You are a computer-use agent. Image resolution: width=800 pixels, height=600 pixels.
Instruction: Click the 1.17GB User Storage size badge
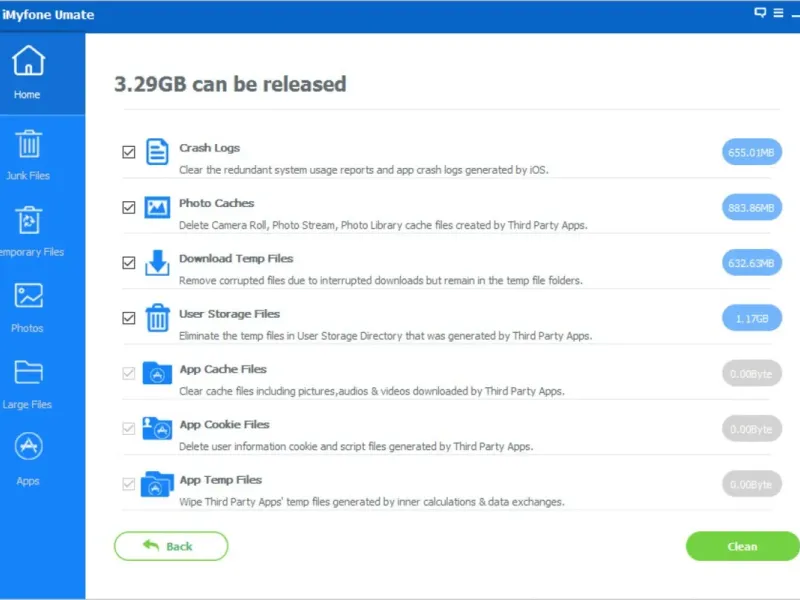point(752,318)
